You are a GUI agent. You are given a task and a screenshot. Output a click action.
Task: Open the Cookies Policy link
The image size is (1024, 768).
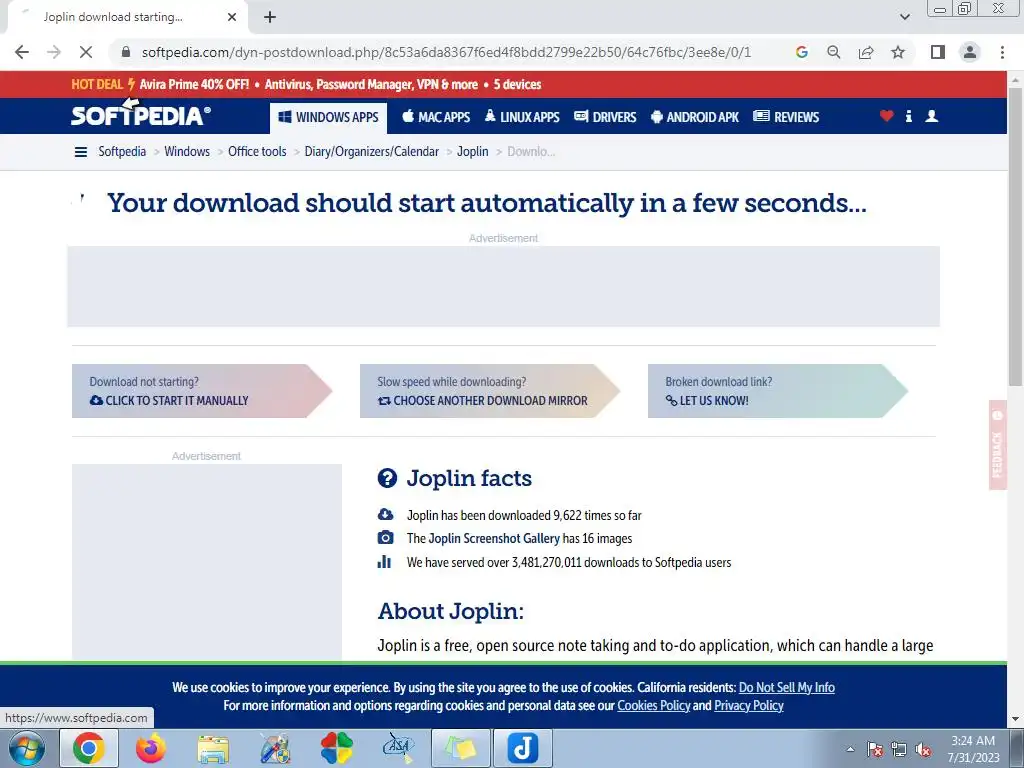[654, 706]
